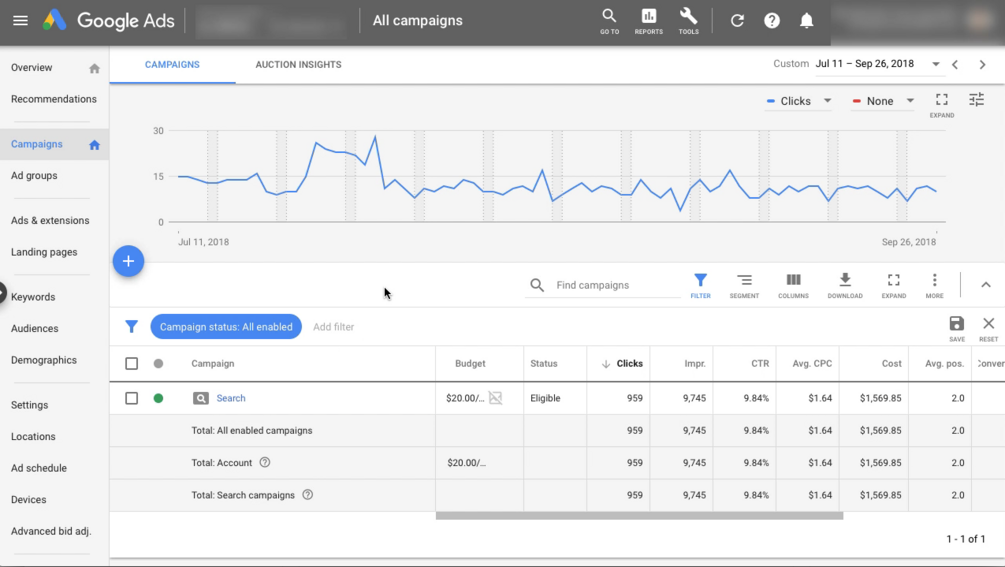Click the home icon beside Campaigns

(x=94, y=145)
